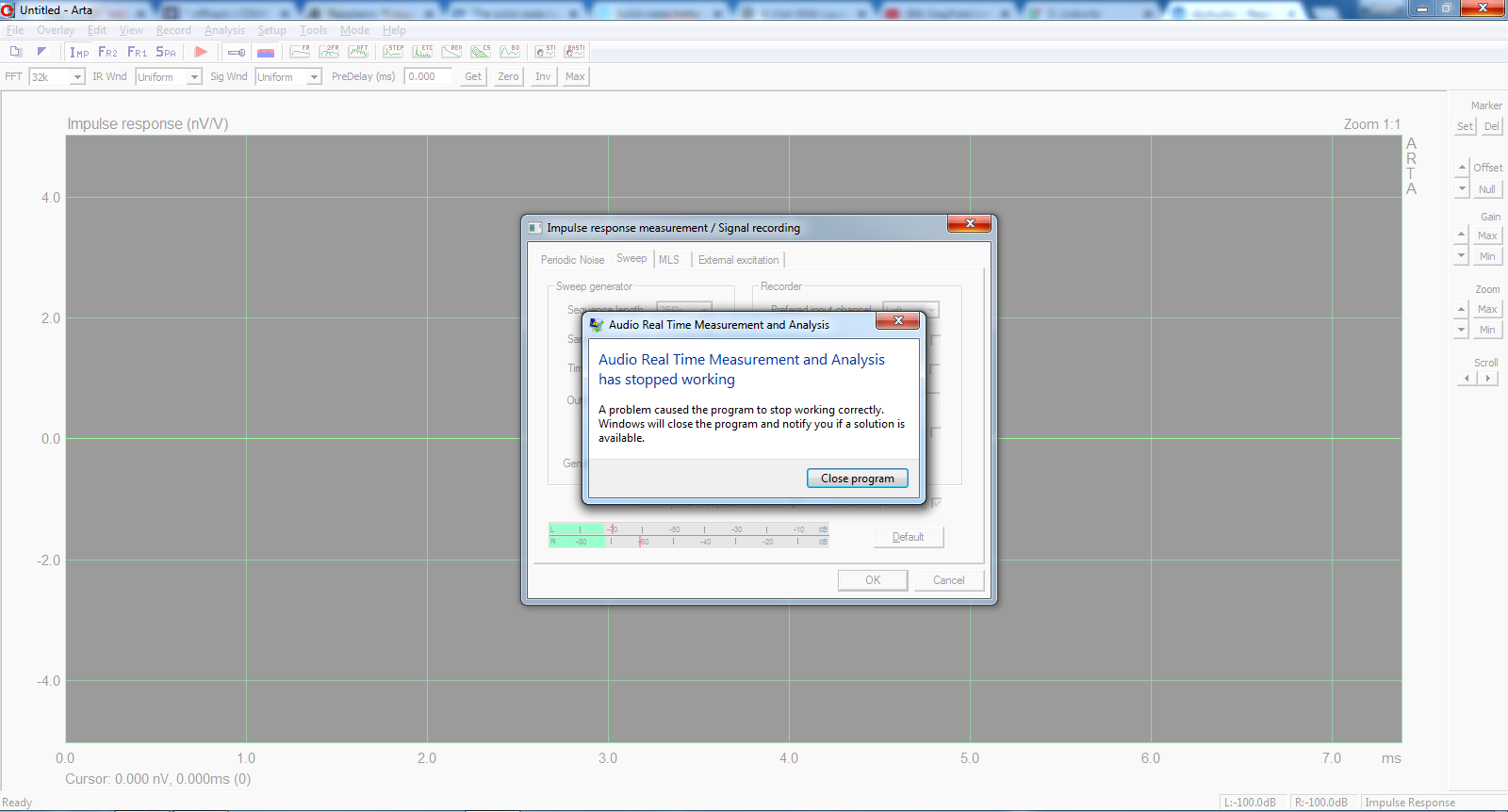This screenshot has width=1508, height=812.
Task: Click the blue-red spectrum color icon
Action: pyautogui.click(x=266, y=52)
